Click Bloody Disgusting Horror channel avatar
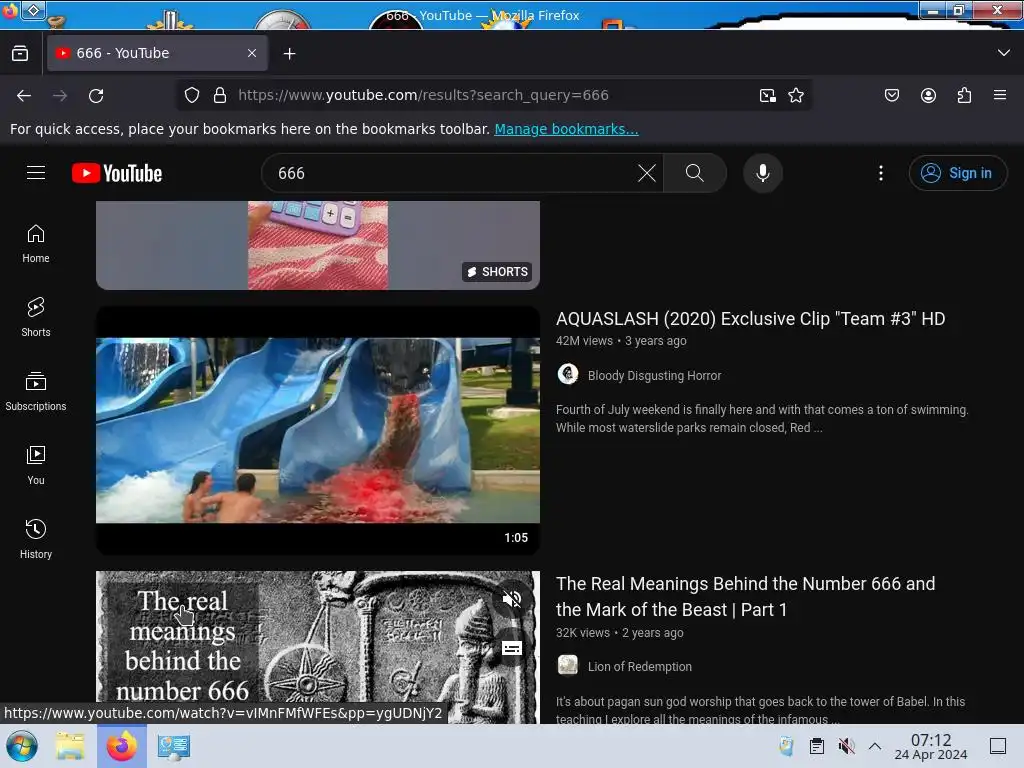Viewport: 1024px width, 768px height. [568, 374]
